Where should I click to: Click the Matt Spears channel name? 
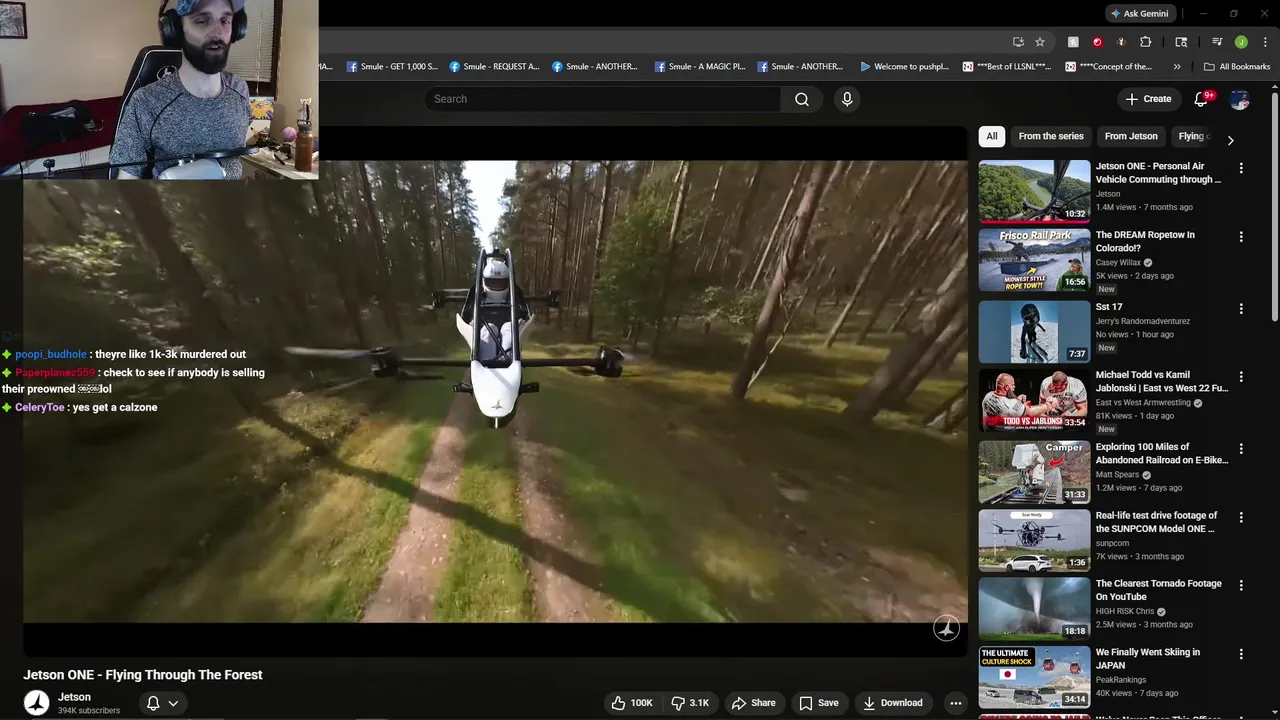(1117, 475)
